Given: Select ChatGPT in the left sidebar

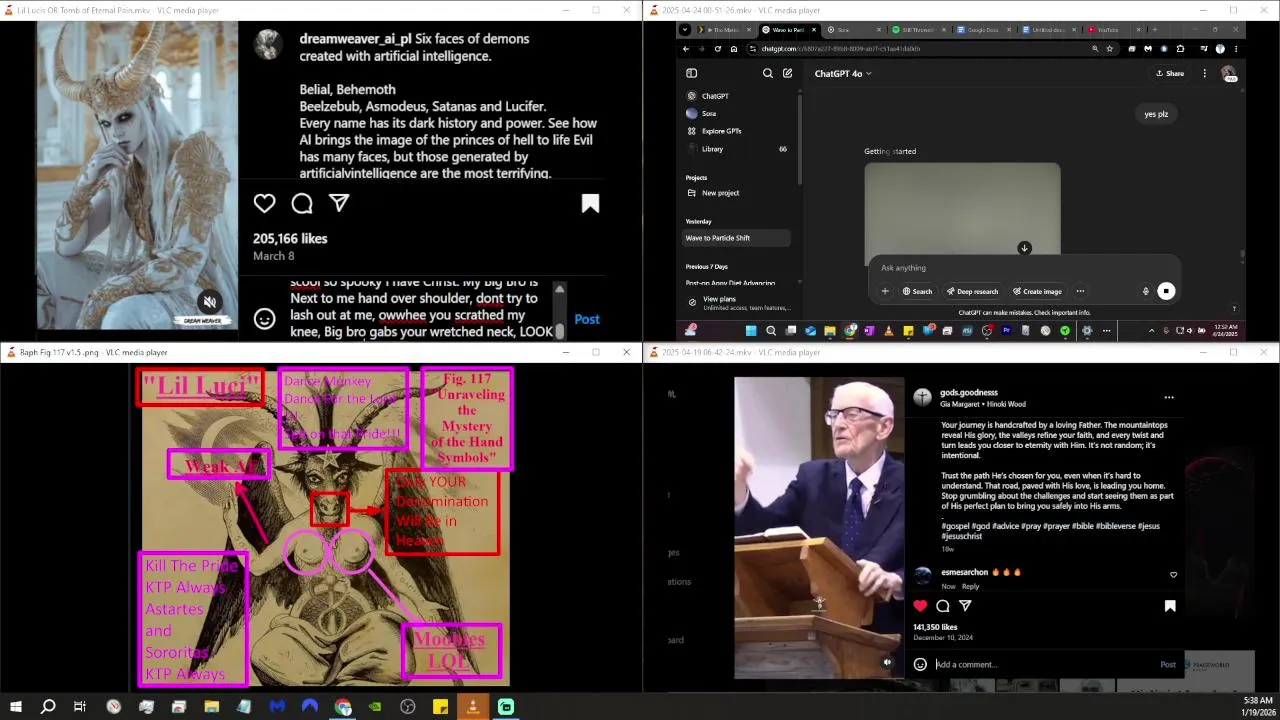Looking at the screenshot, I should click(738, 96).
